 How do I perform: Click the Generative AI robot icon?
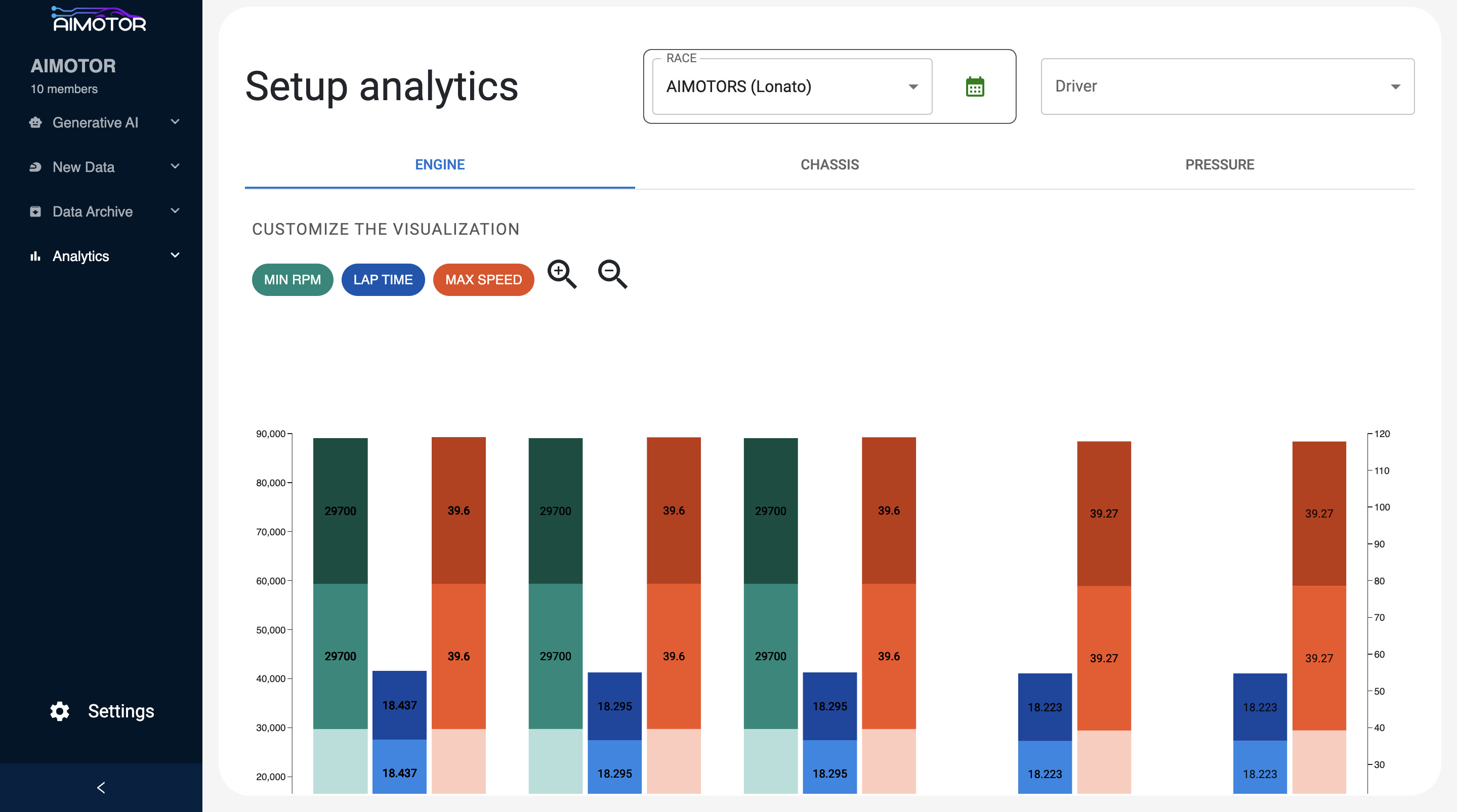pos(35,122)
